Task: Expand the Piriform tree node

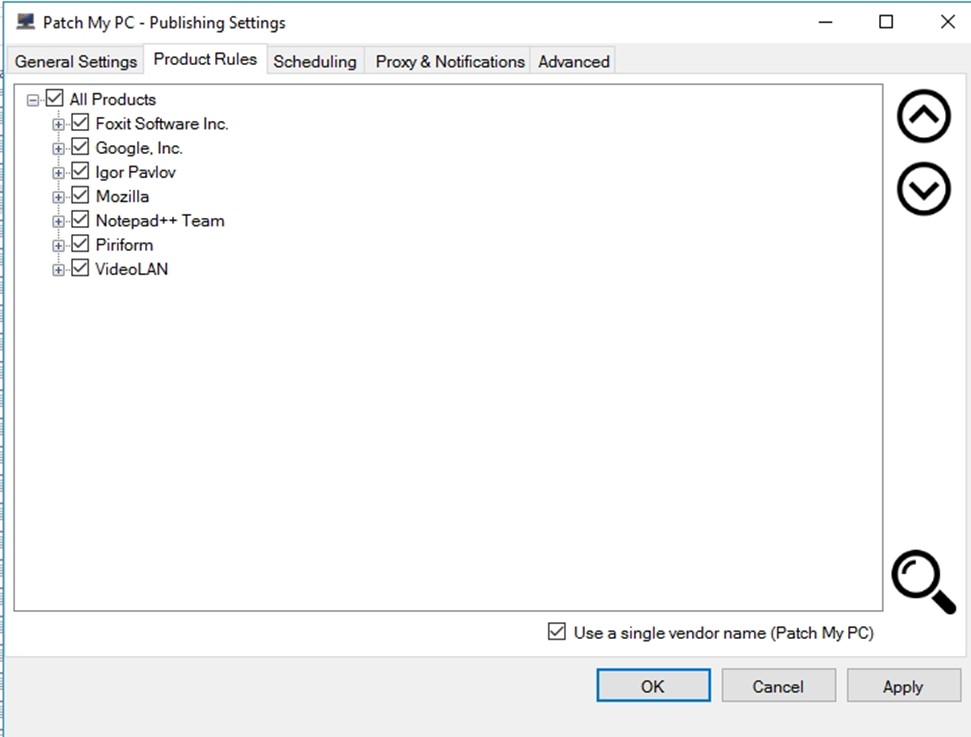Action: (58, 246)
